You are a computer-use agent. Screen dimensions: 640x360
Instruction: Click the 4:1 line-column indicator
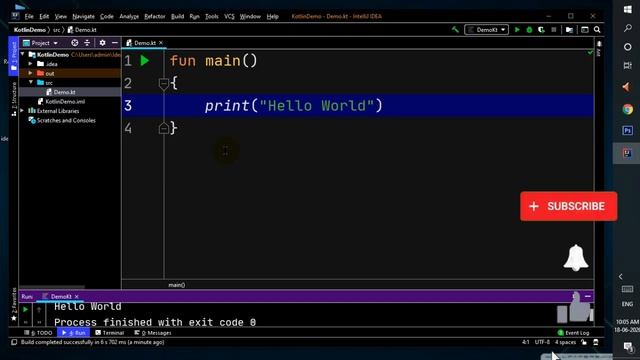point(525,342)
